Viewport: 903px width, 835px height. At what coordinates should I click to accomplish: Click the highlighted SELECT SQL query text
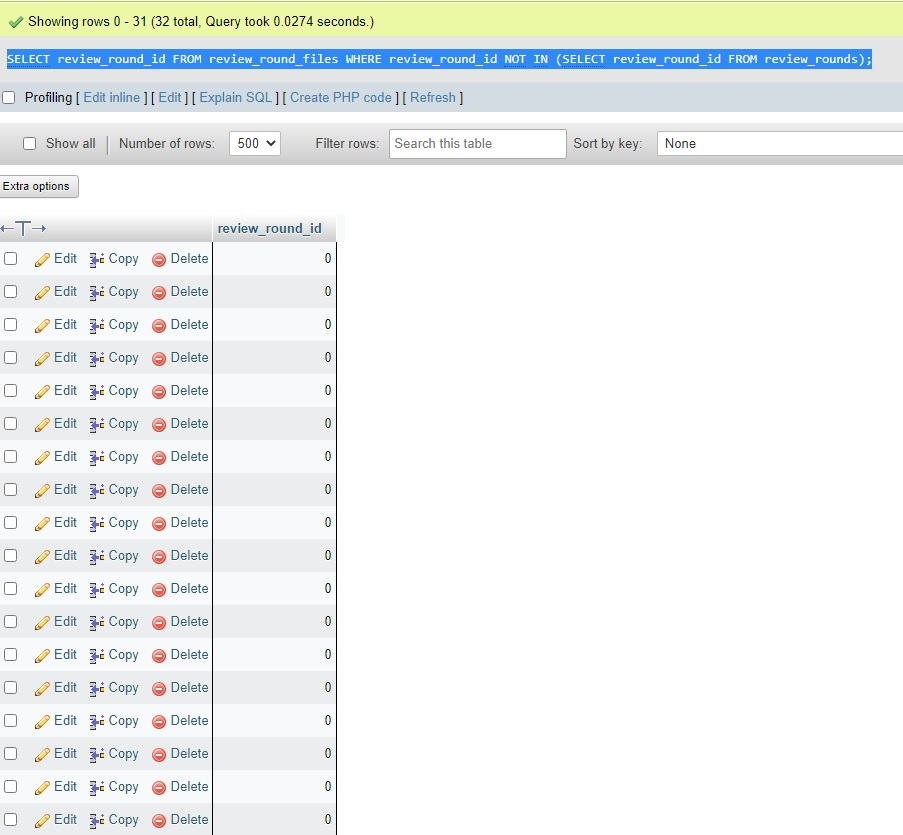click(x=439, y=59)
